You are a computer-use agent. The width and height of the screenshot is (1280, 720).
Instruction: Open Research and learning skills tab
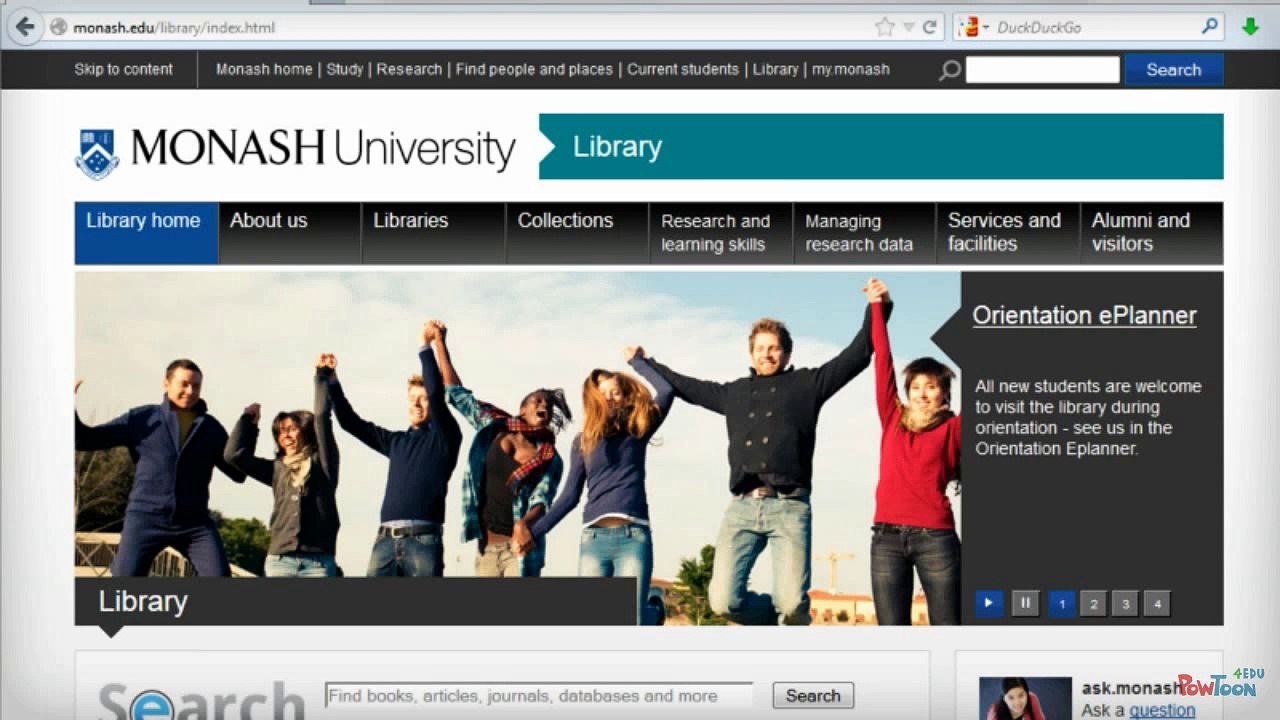tap(721, 233)
